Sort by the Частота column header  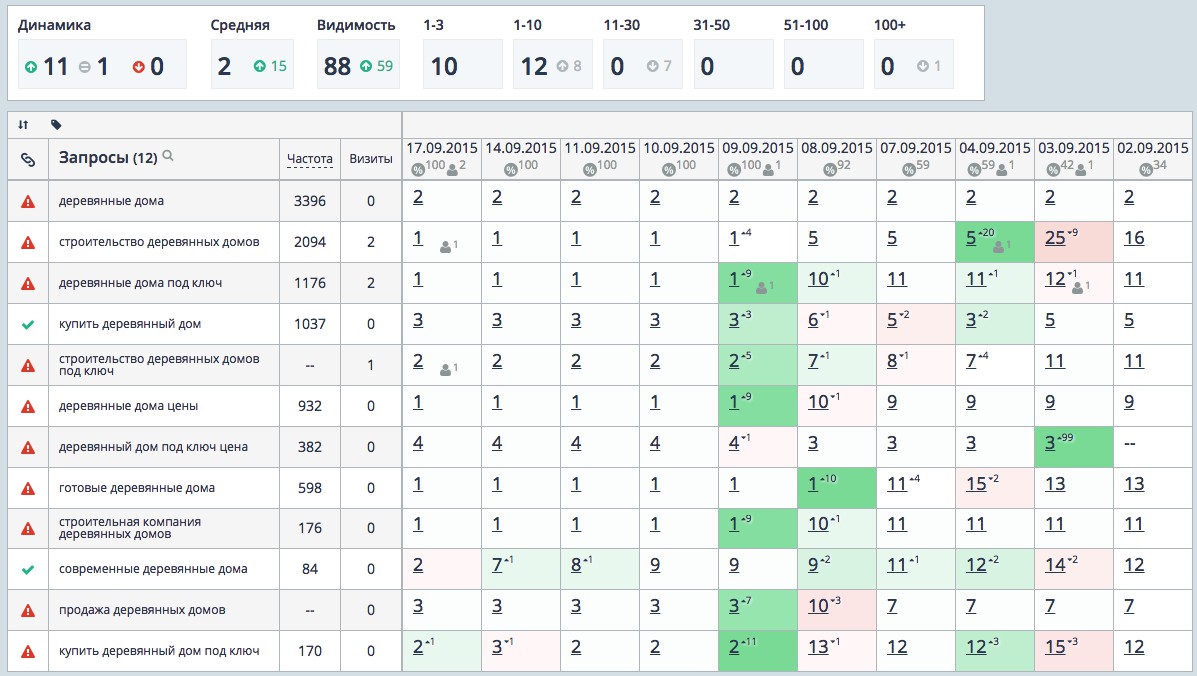click(x=309, y=158)
